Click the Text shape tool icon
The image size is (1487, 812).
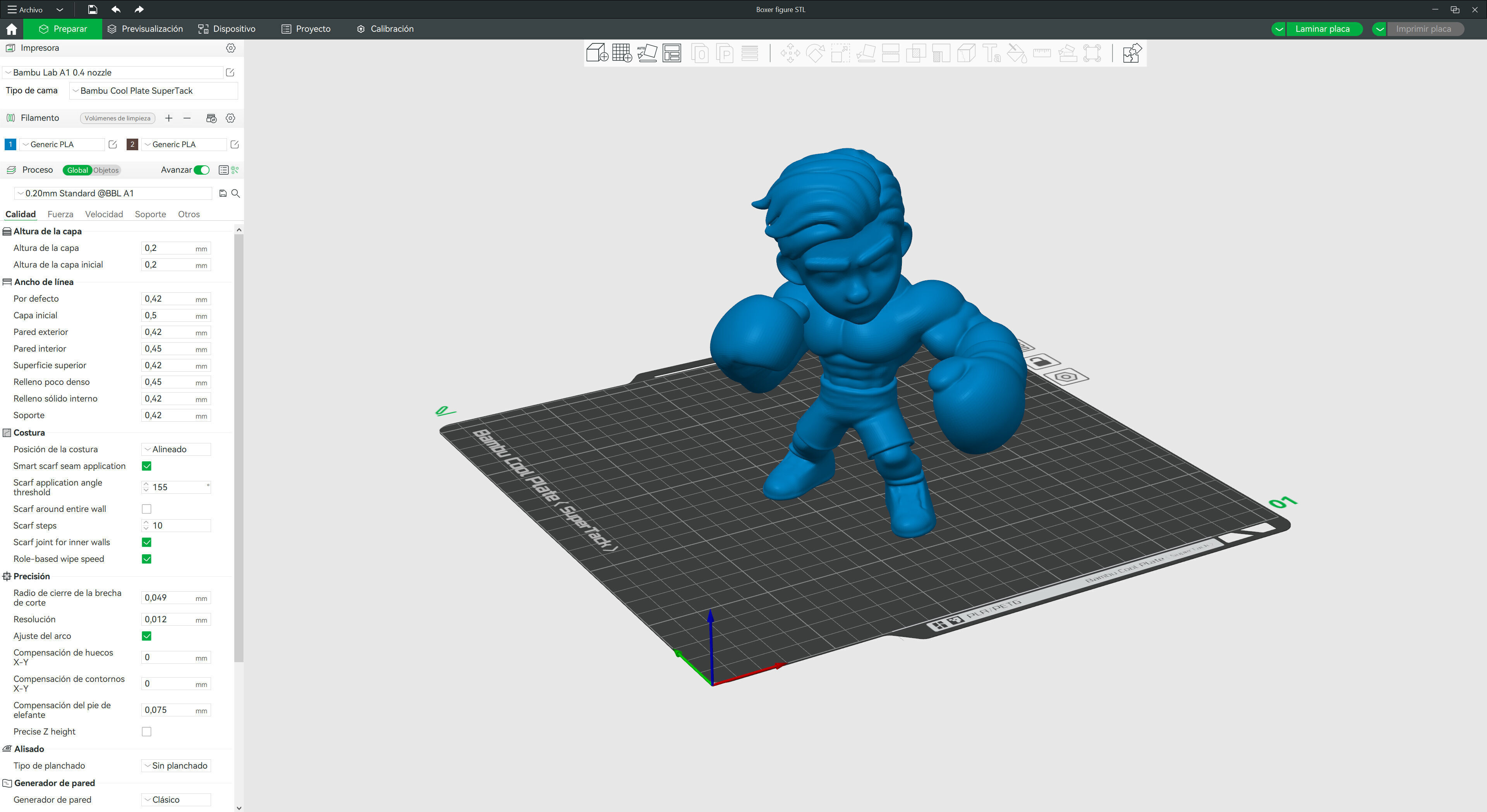pyautogui.click(x=992, y=54)
